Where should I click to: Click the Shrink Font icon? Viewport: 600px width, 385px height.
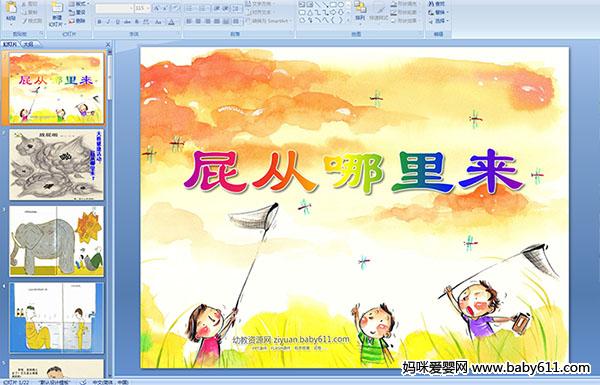tap(165, 8)
